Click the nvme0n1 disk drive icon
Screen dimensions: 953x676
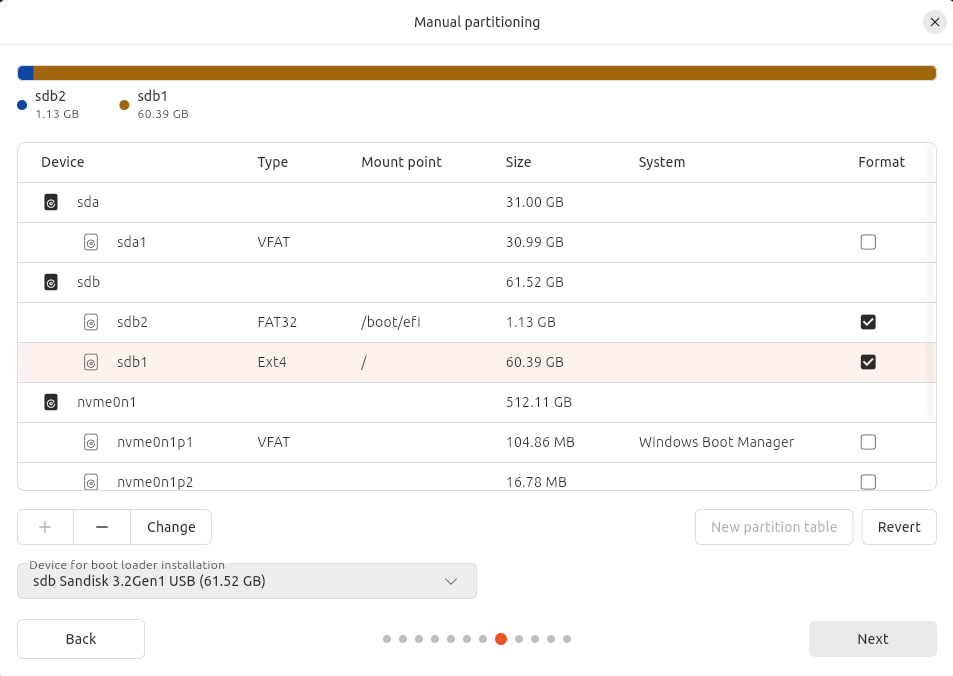pyautogui.click(x=51, y=402)
